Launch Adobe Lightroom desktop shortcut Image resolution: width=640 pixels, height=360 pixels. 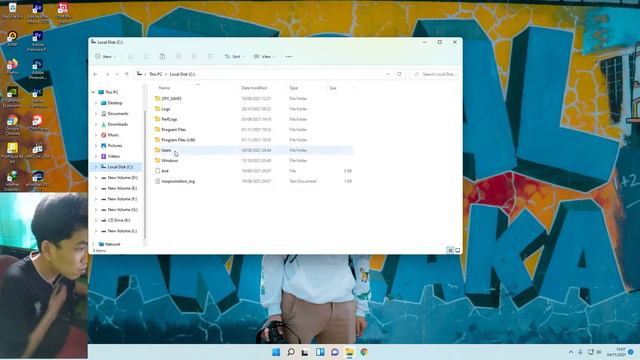[x=38, y=97]
